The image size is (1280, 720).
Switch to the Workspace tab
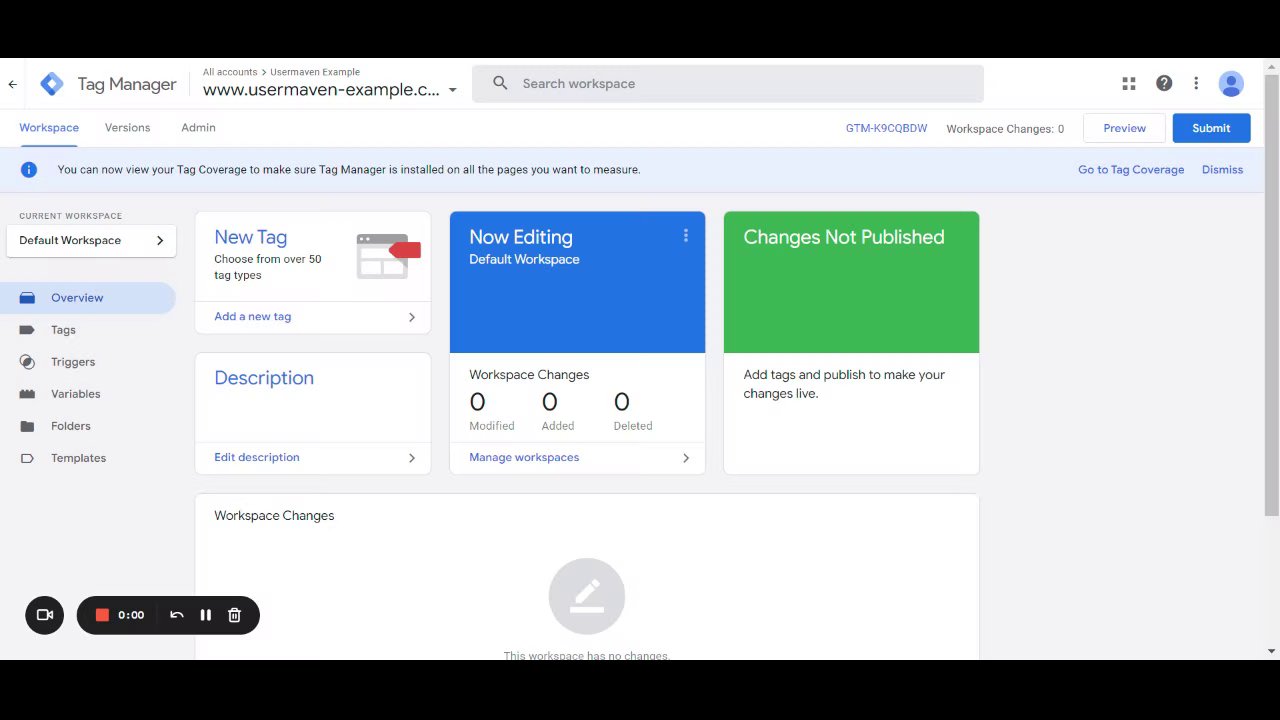(49, 128)
